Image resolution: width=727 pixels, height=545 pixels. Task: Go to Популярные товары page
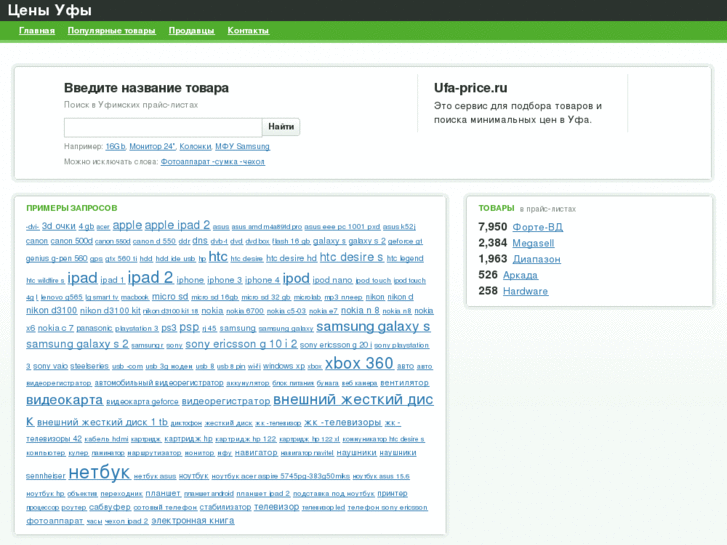click(x=111, y=31)
